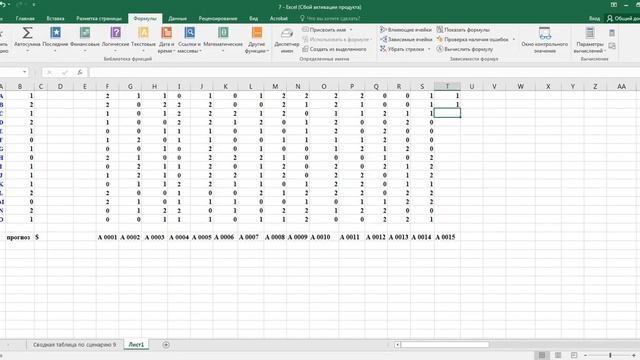Click the Tell Me search box
The height and width of the screenshot is (360, 640).
[330, 18]
